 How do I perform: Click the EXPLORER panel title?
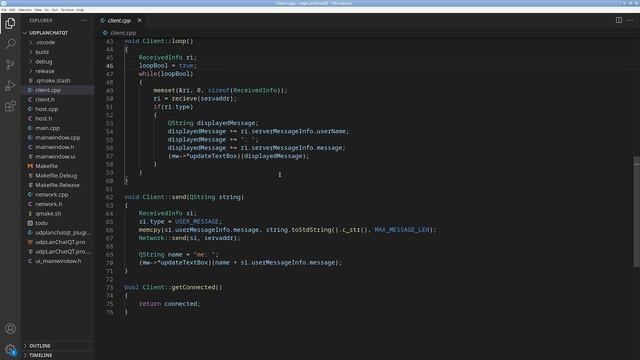point(41,20)
